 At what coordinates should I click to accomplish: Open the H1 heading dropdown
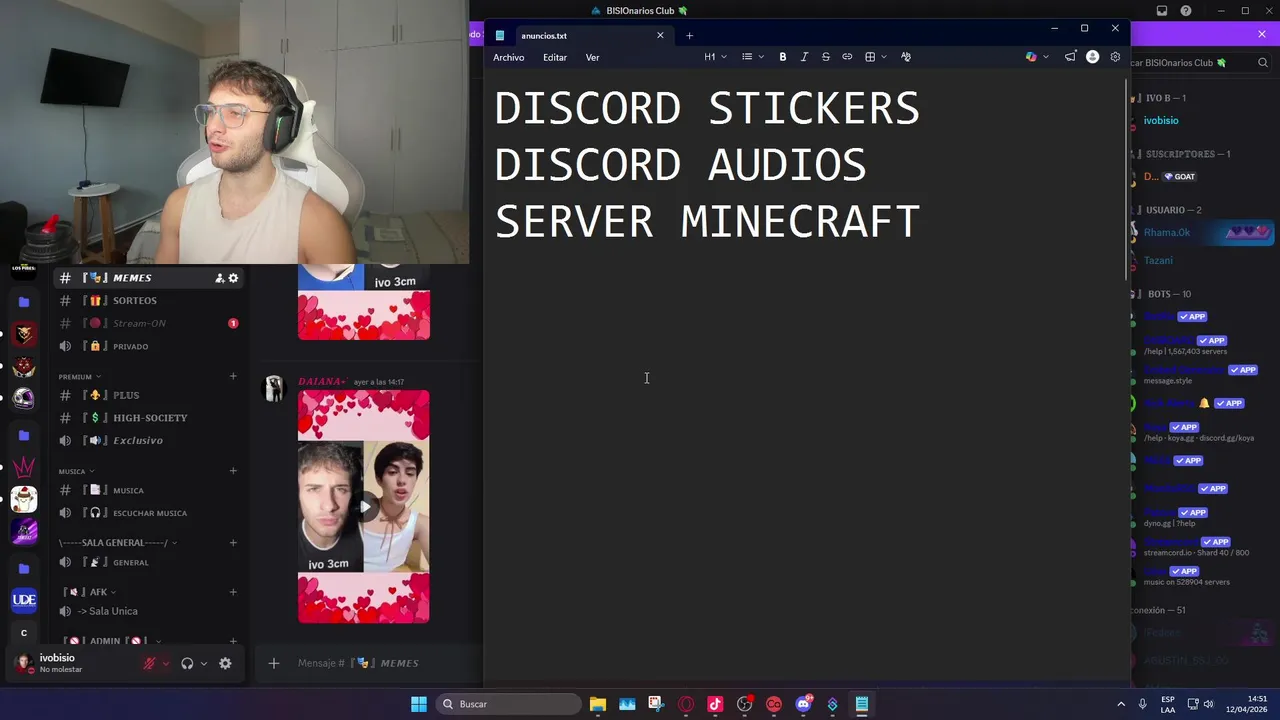[x=715, y=57]
